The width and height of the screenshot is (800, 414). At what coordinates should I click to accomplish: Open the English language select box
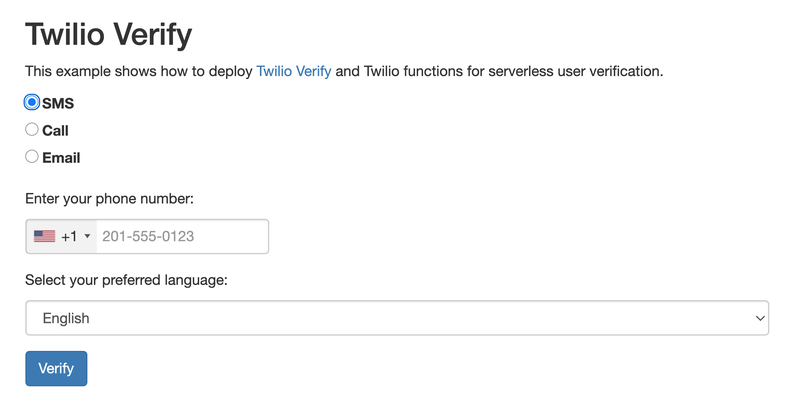click(397, 318)
